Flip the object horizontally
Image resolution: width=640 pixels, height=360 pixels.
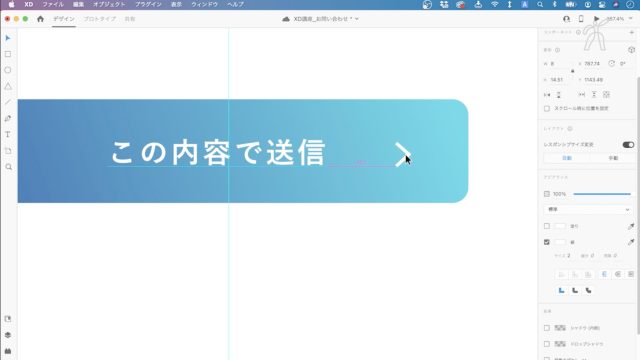tap(547, 95)
